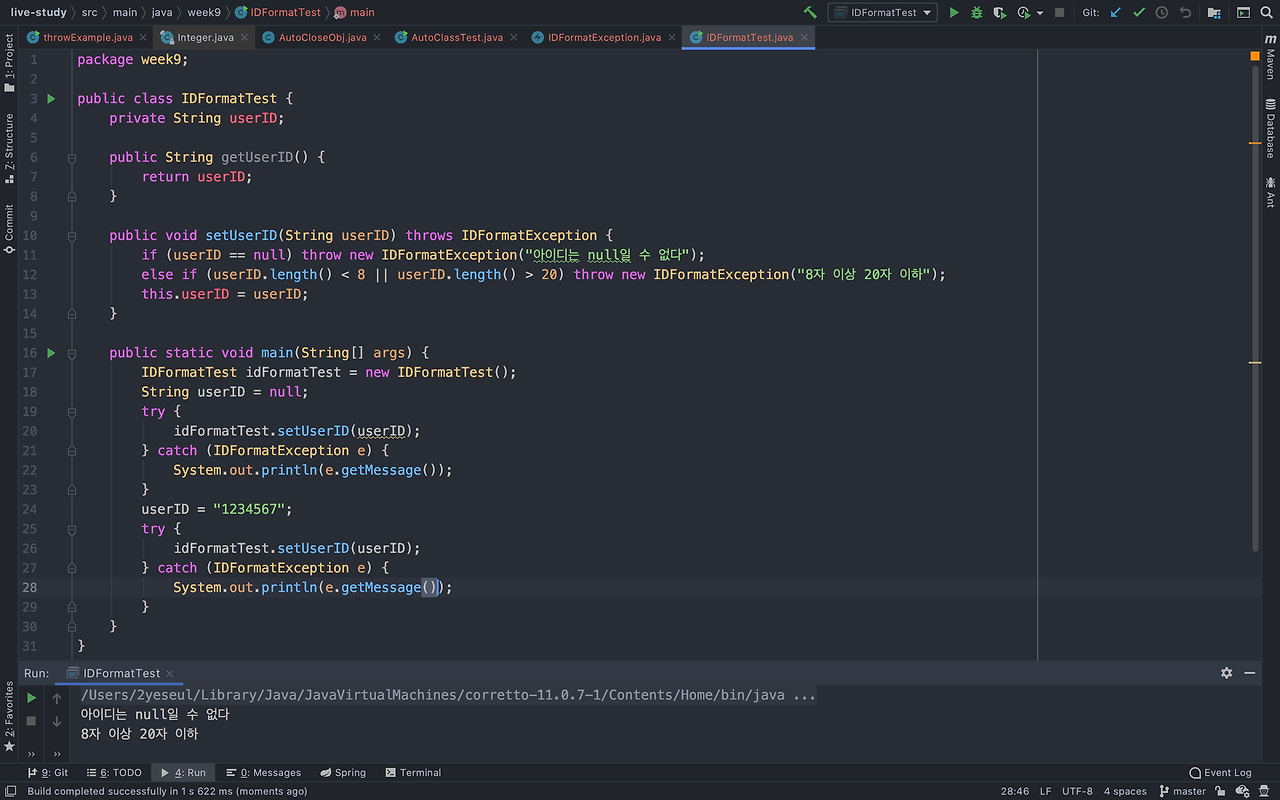
Task: Show more Run panel actions left chevron
Action: tap(32, 754)
